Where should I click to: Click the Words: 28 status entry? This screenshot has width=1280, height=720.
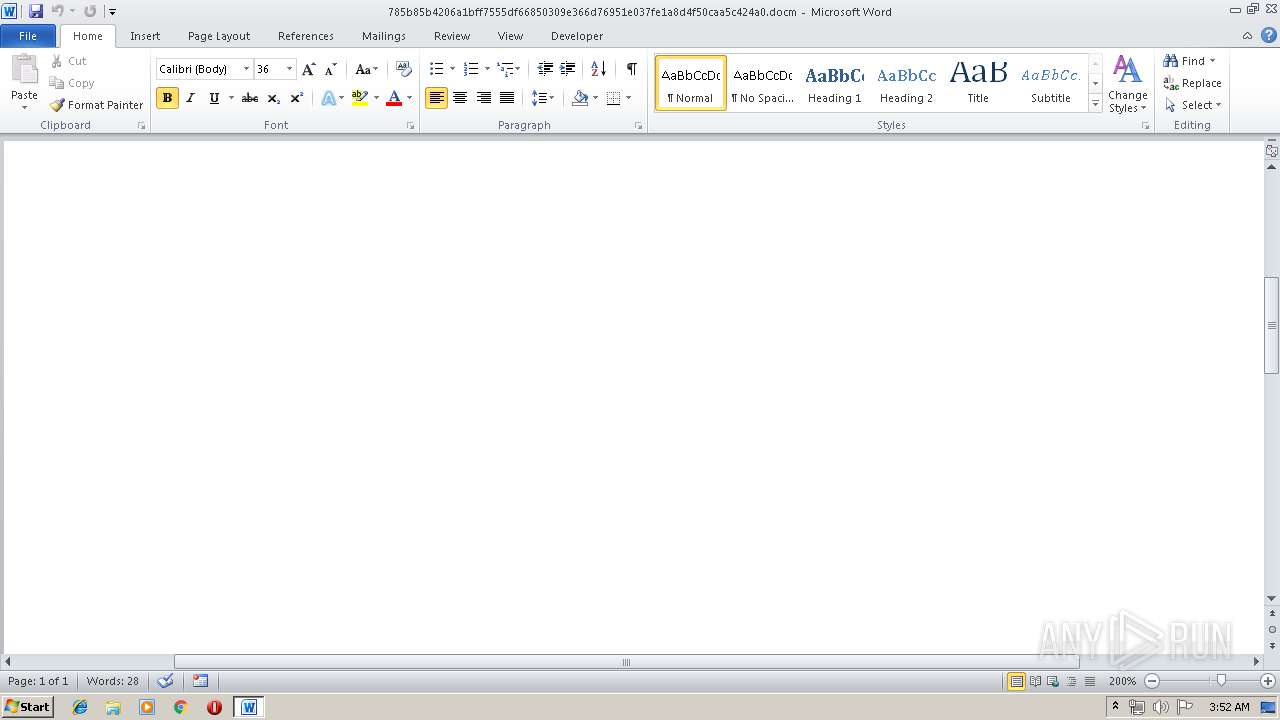[x=113, y=681]
